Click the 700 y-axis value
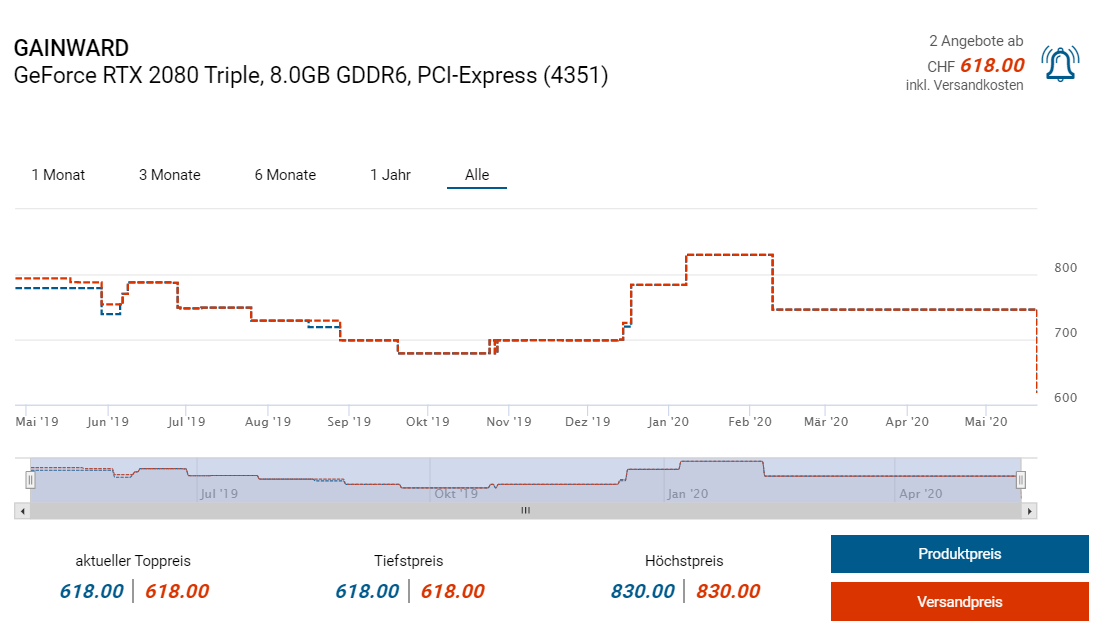This screenshot has height=630, width=1095. click(1066, 333)
